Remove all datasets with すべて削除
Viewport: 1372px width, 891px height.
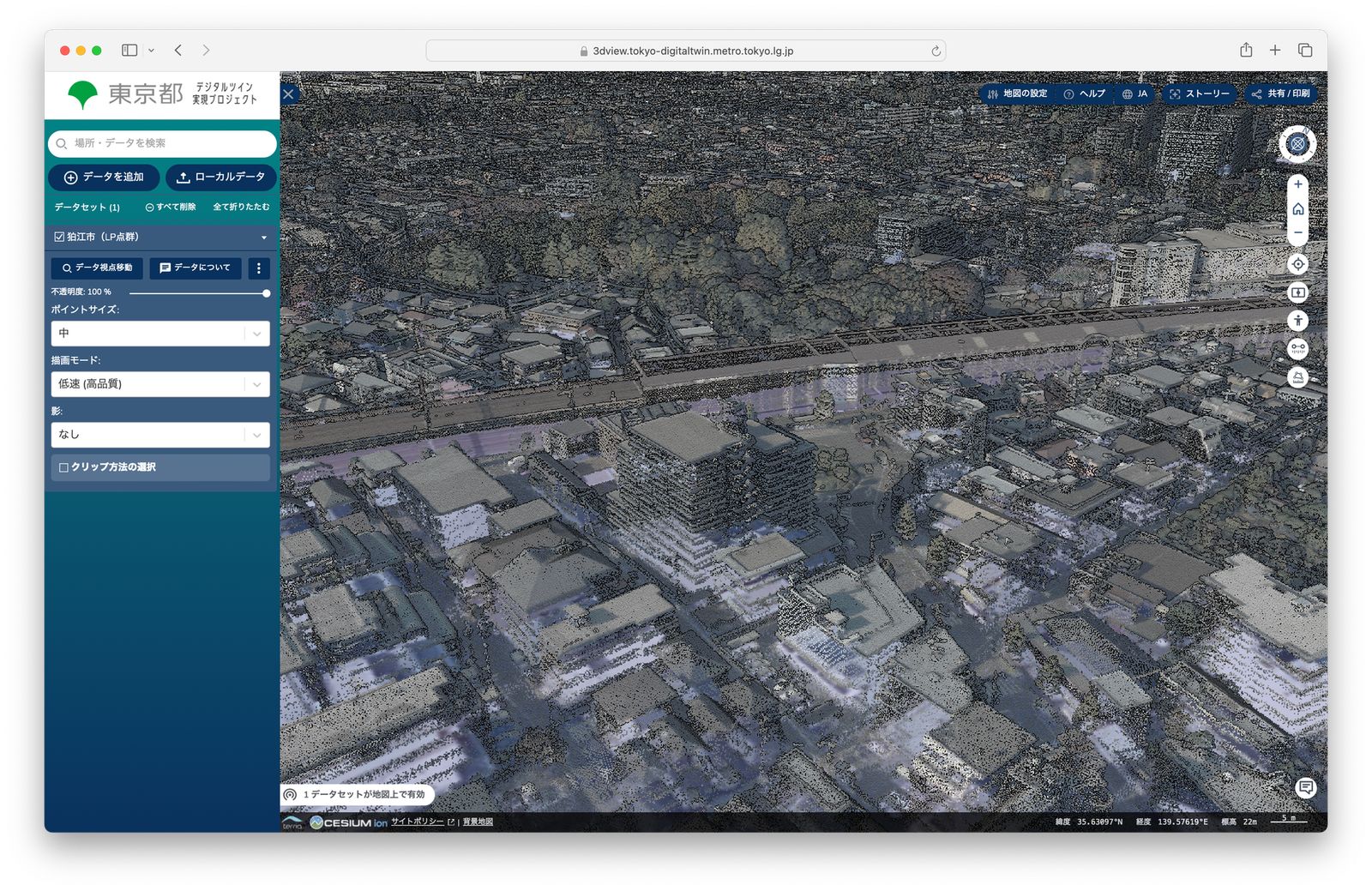tap(171, 208)
